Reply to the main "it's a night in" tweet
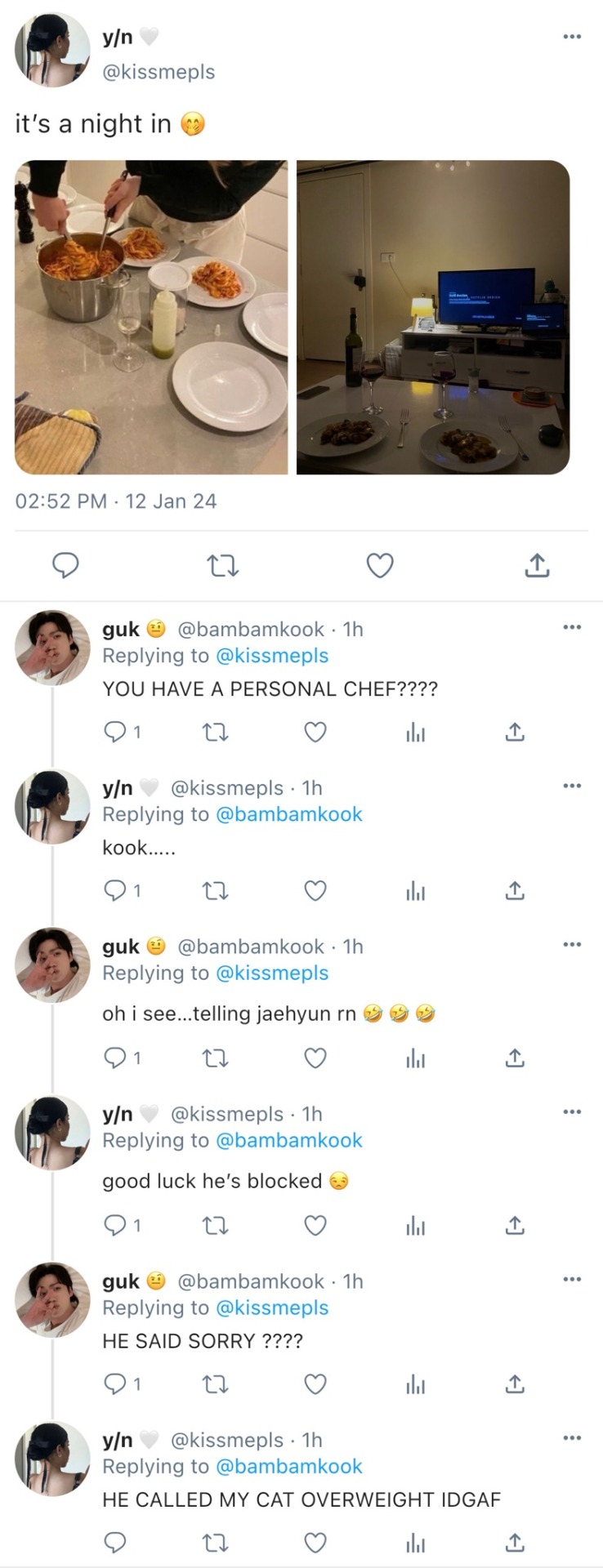603x1568 pixels. (65, 565)
